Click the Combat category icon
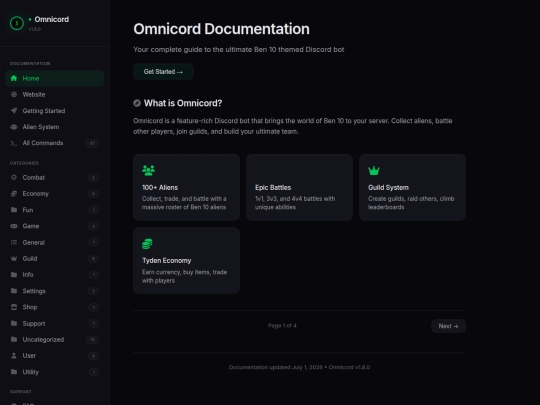540x405 pixels. [x=14, y=177]
